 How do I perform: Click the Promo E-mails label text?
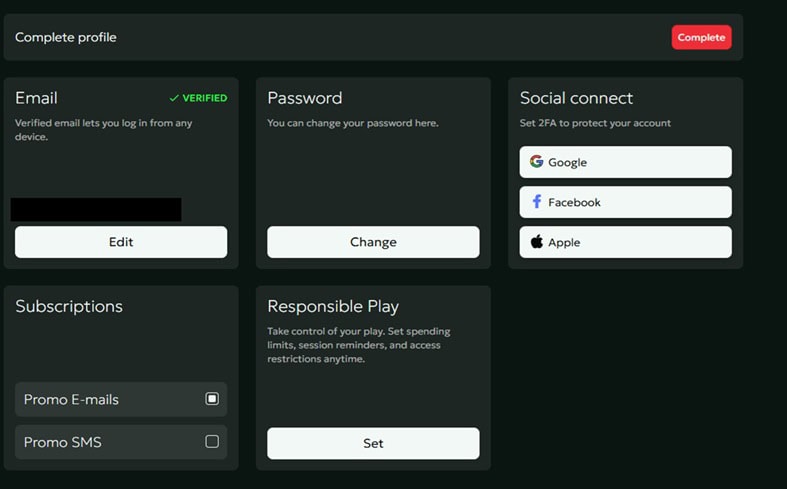pyautogui.click(x=71, y=399)
